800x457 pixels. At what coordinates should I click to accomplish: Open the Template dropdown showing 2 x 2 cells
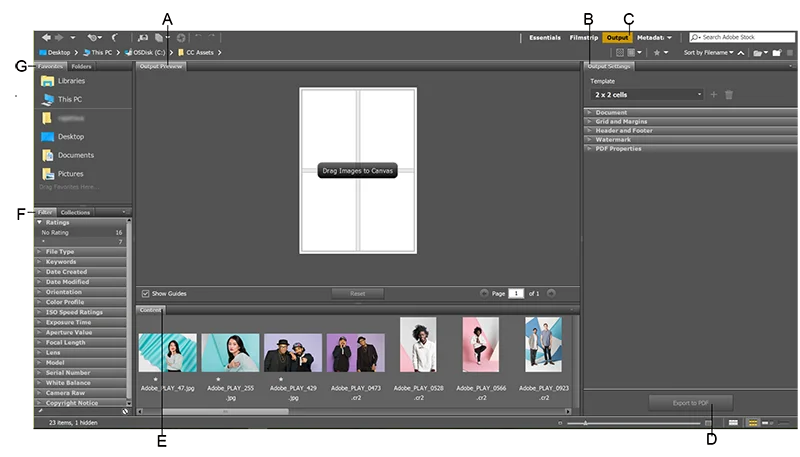click(647, 94)
